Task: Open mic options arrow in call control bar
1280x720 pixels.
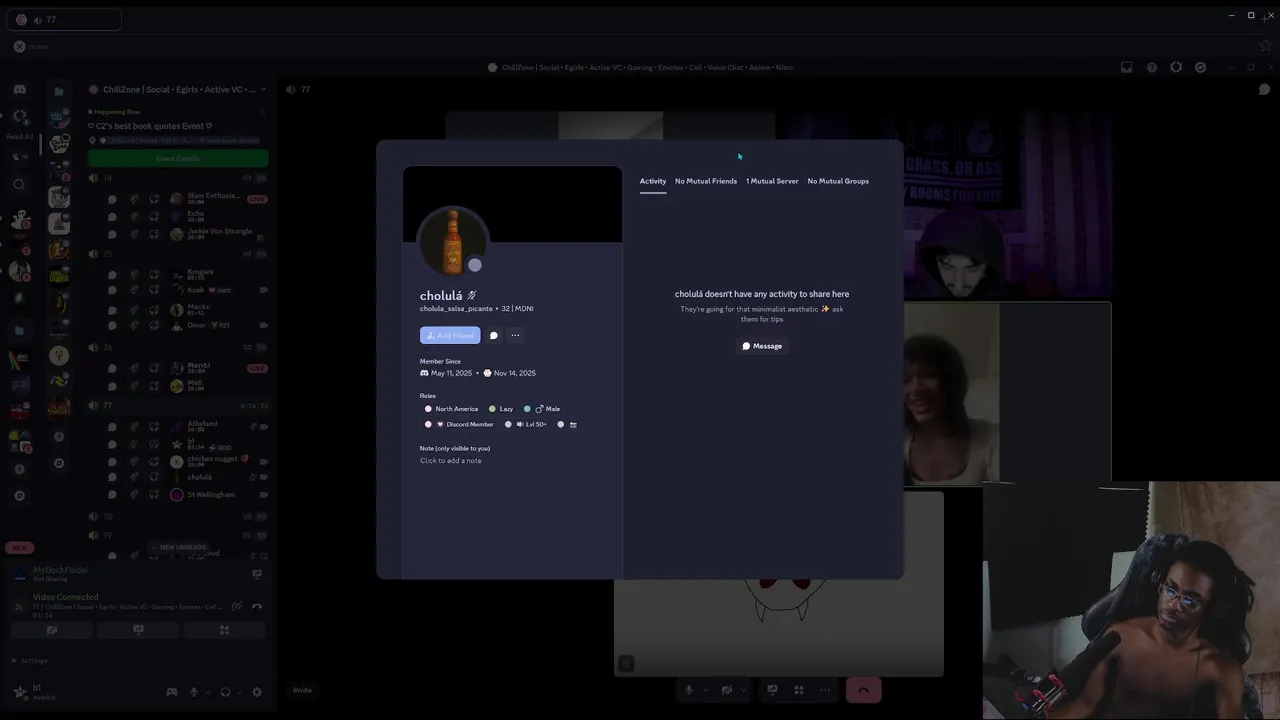Action: coord(705,690)
